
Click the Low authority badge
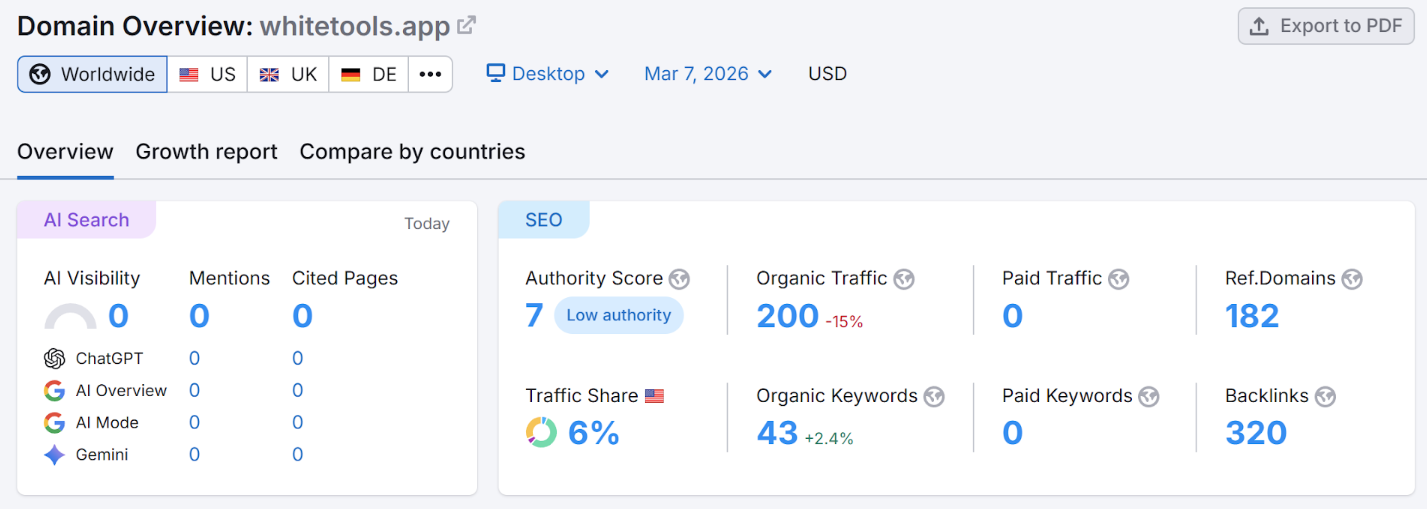click(618, 315)
